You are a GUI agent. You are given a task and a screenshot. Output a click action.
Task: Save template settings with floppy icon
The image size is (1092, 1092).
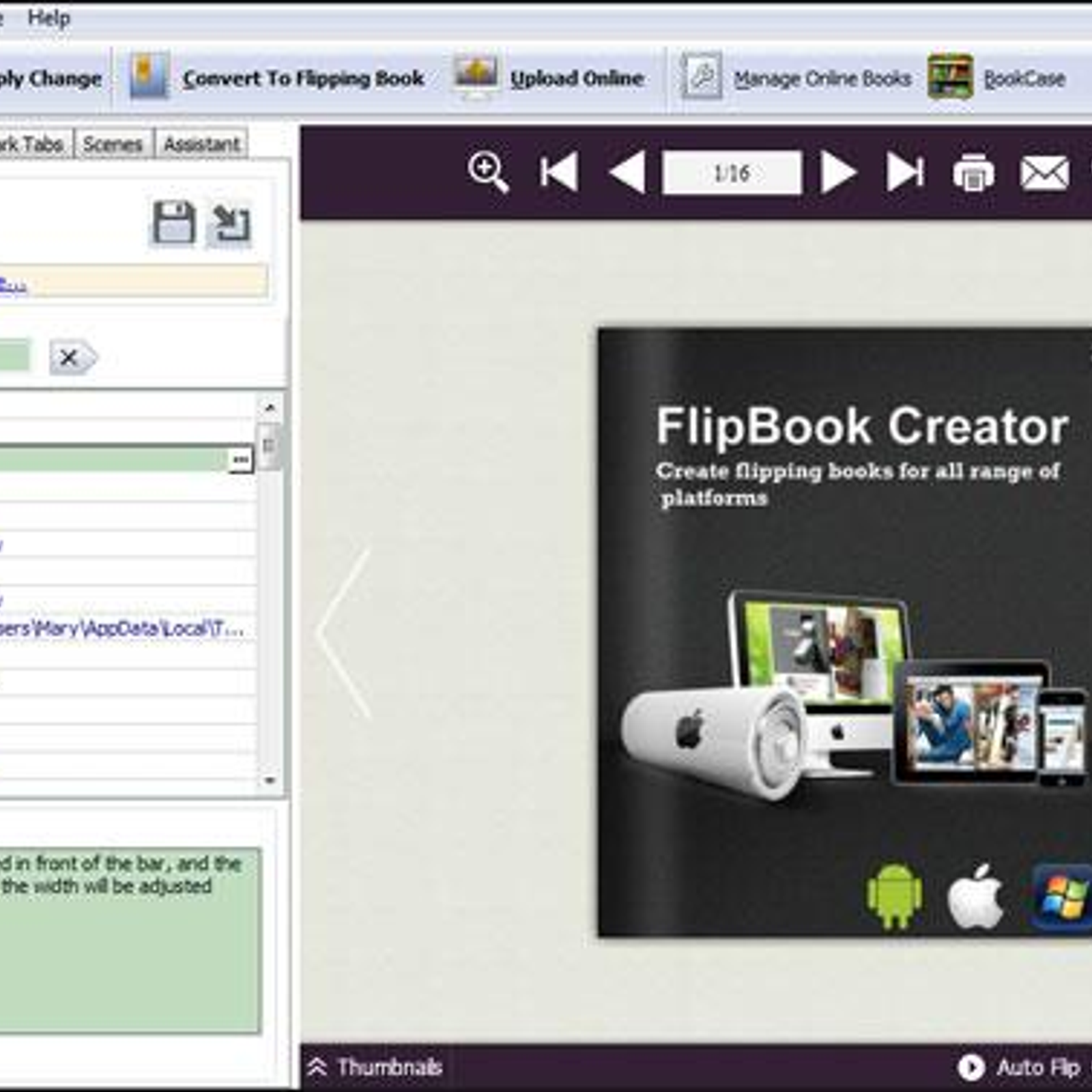tap(173, 222)
